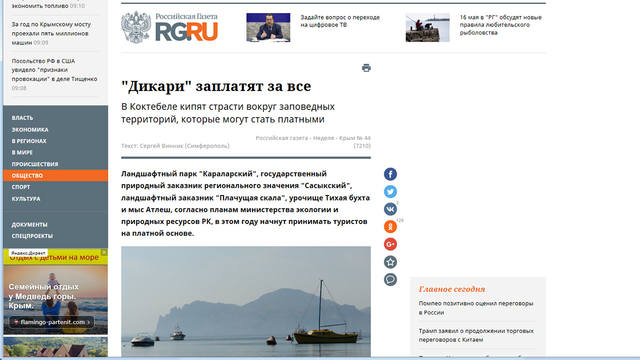
Task: Add the article to favorites with star icon
Action: (x=390, y=262)
